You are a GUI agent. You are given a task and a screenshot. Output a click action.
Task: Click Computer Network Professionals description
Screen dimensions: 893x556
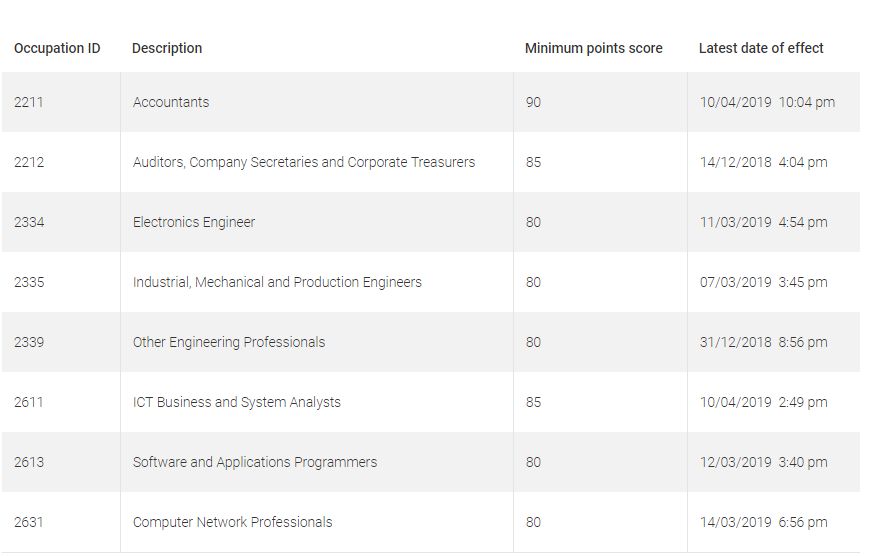click(x=232, y=522)
